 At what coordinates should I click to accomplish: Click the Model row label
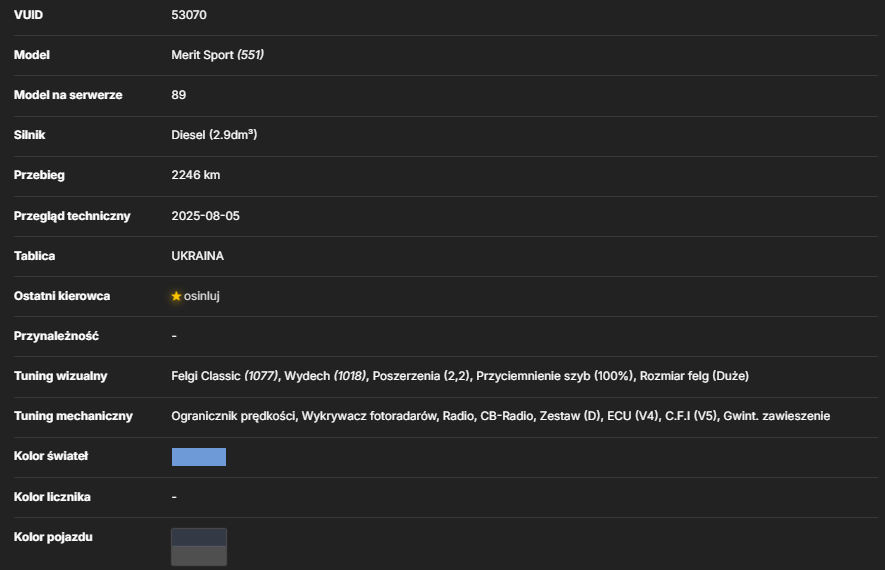point(32,55)
